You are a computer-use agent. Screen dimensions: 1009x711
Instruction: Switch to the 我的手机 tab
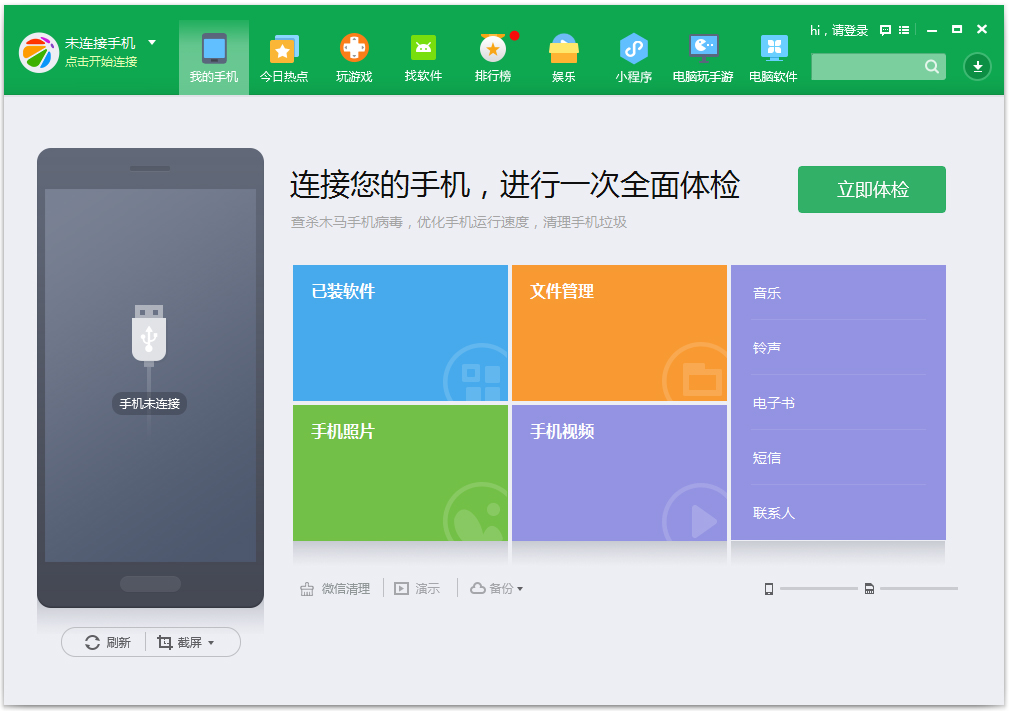coord(213,57)
